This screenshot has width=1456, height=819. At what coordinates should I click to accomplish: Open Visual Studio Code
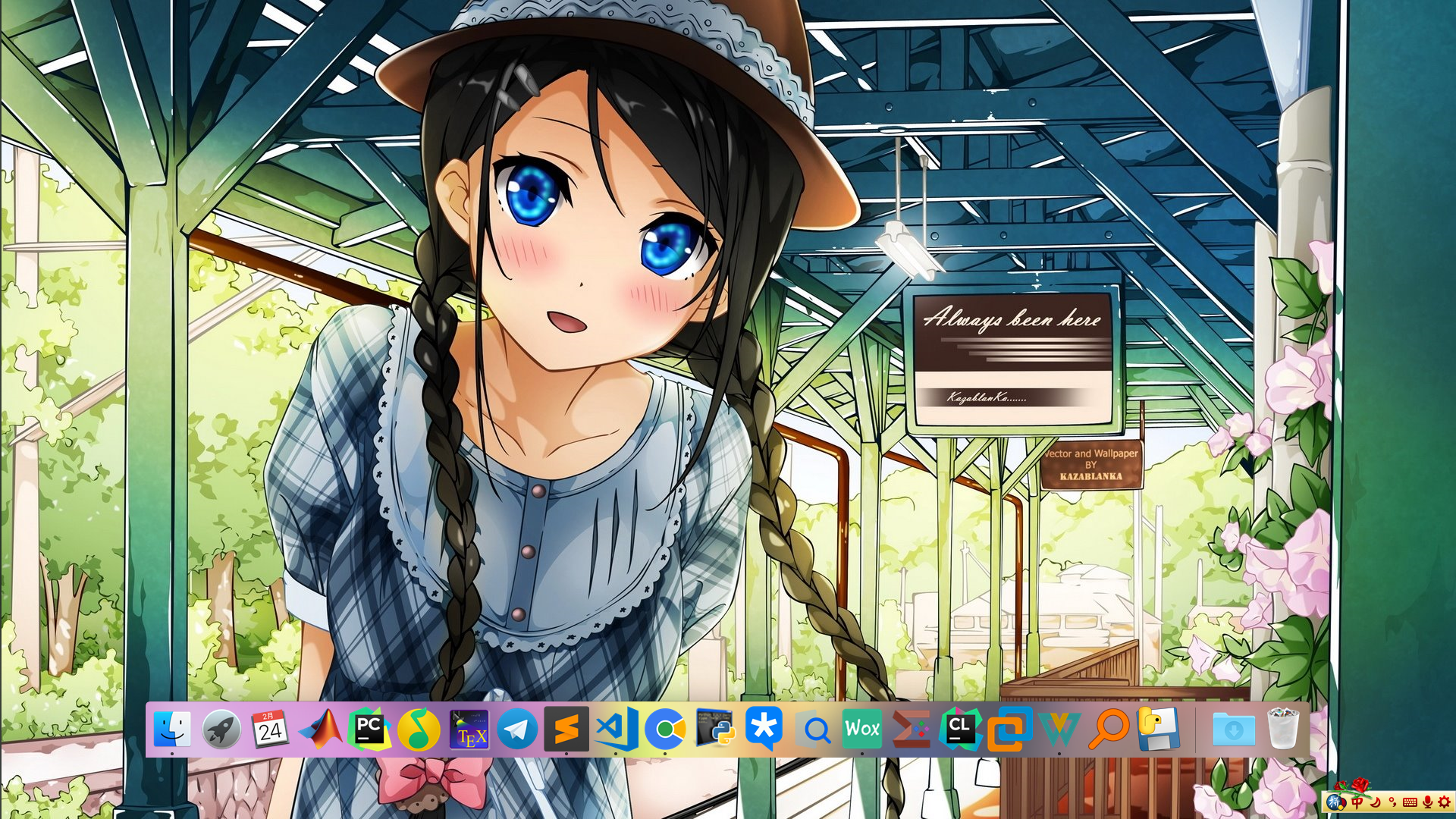(x=616, y=730)
